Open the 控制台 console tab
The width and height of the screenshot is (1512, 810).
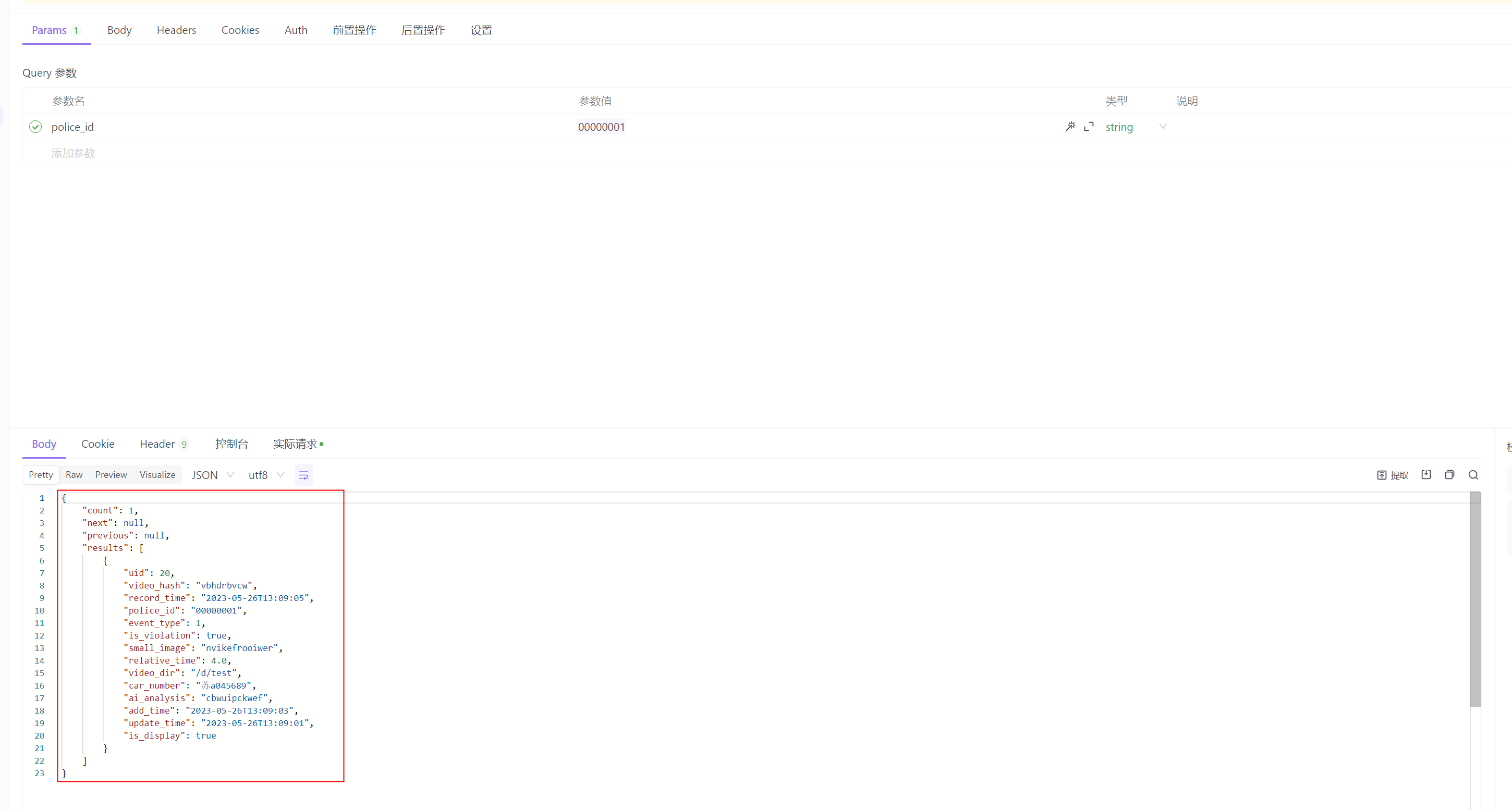pyautogui.click(x=232, y=444)
